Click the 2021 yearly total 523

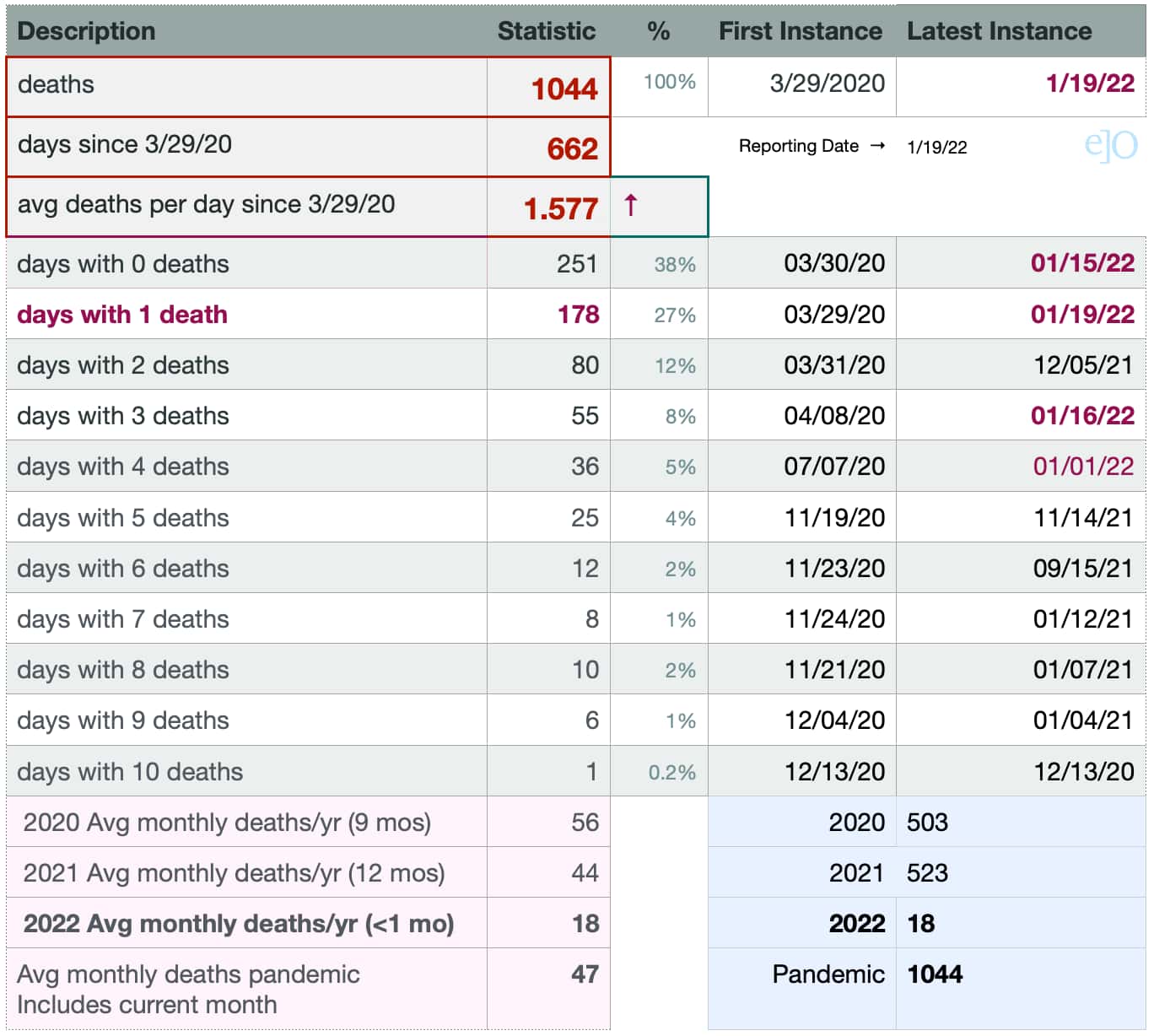[x=927, y=873]
